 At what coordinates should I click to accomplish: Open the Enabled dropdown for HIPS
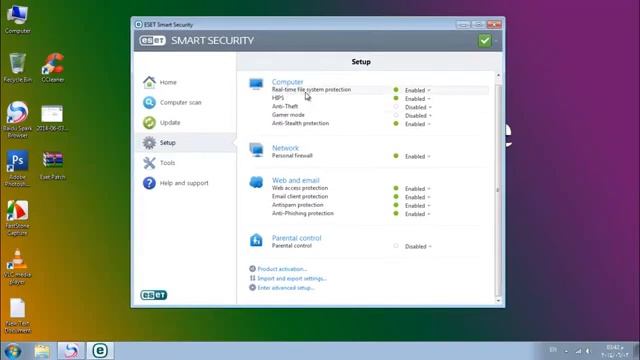pos(418,99)
